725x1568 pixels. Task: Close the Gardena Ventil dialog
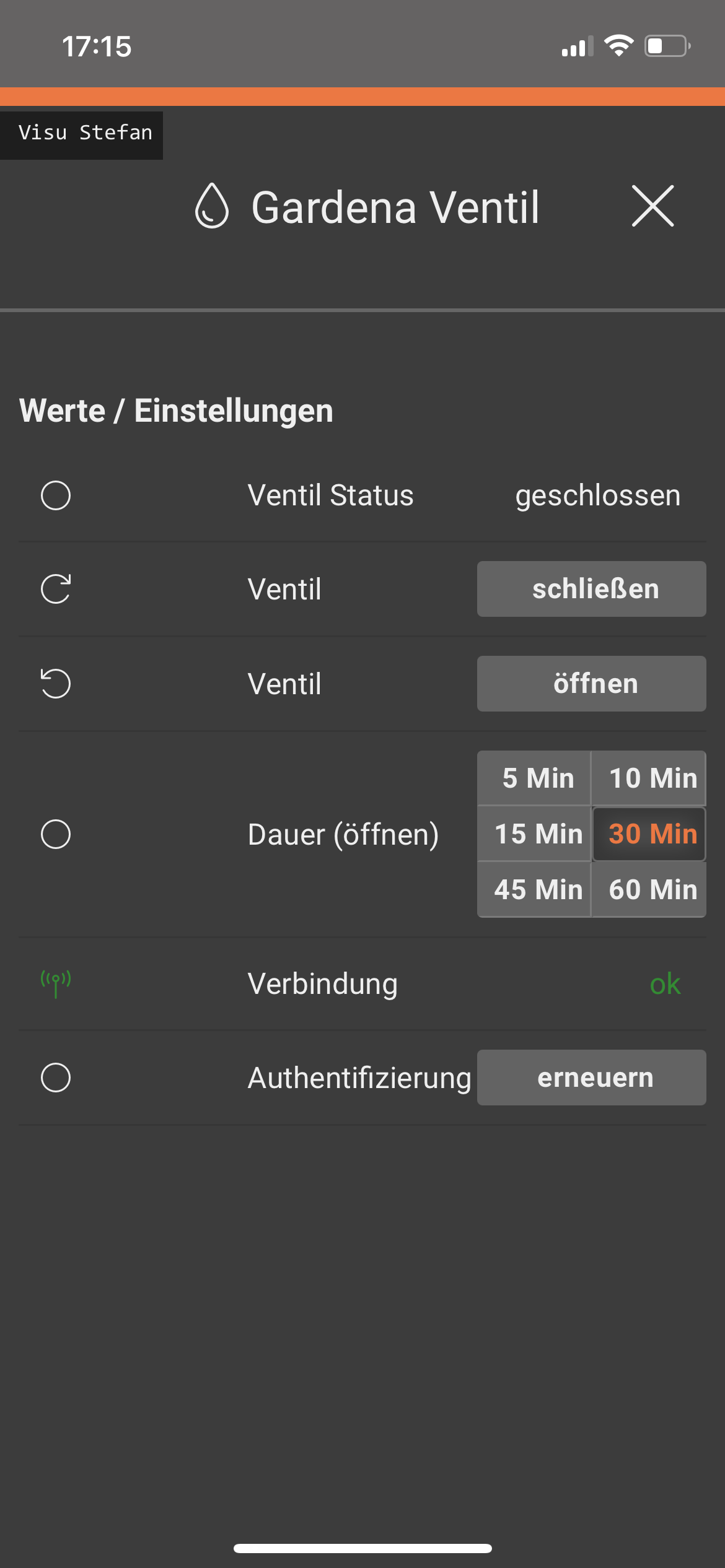652,206
